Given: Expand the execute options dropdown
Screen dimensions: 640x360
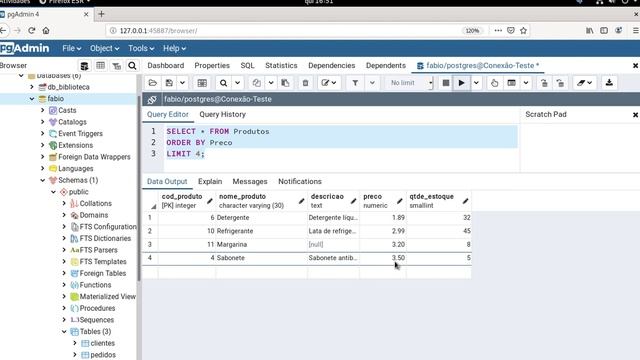Looking at the screenshot, I should [476, 83].
